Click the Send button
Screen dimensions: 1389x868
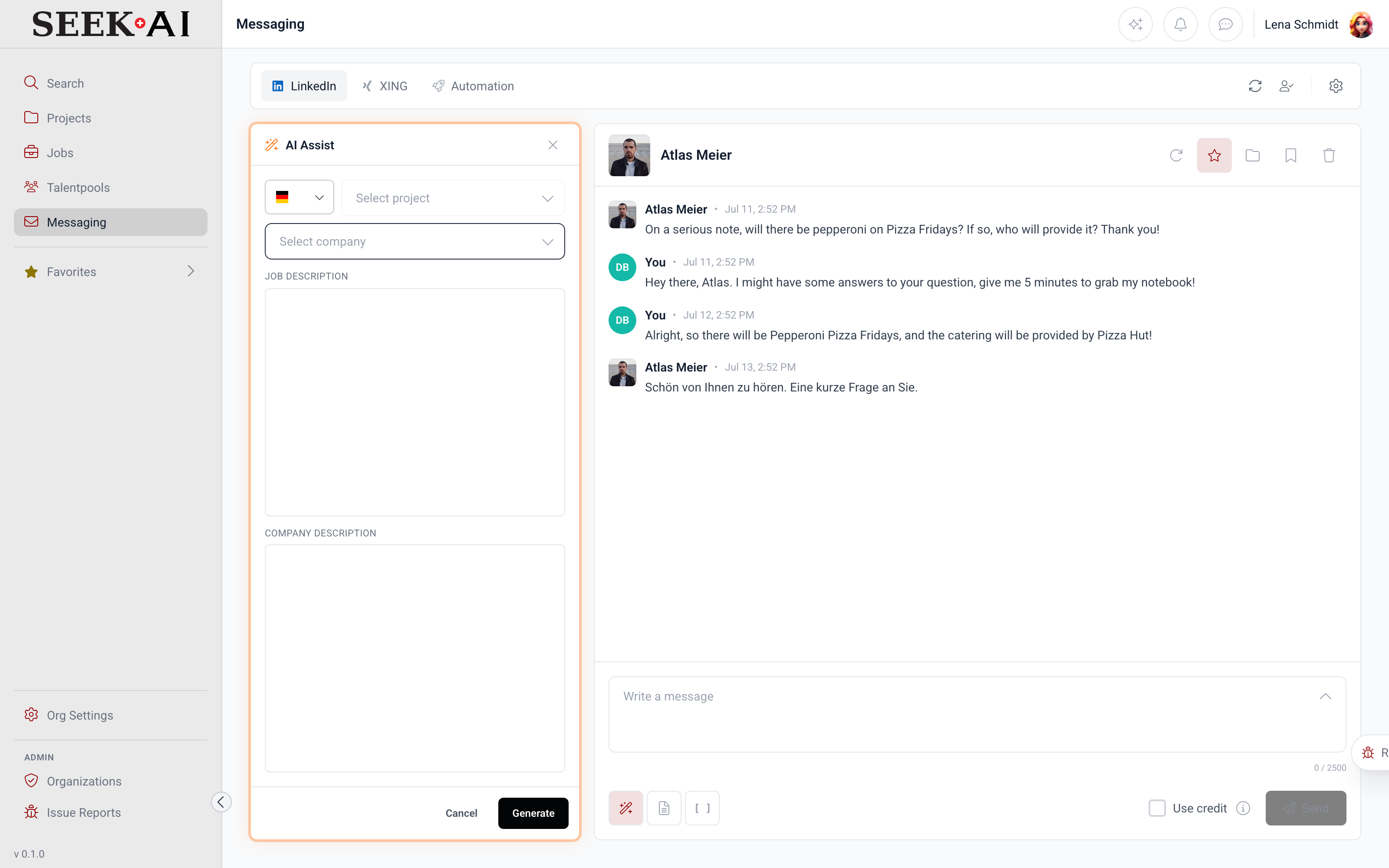[x=1305, y=808]
